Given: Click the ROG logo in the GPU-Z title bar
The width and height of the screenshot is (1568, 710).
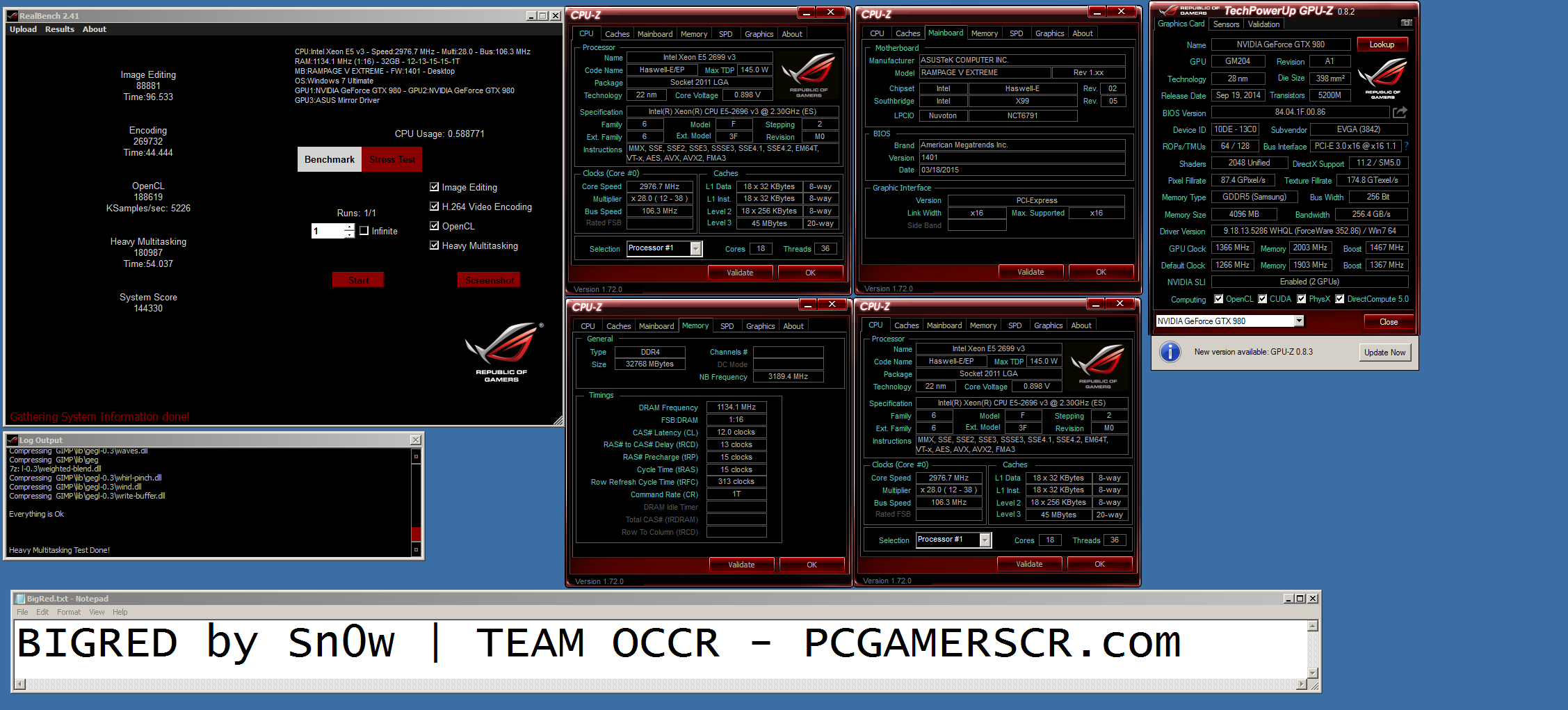Looking at the screenshot, I should [1188, 10].
